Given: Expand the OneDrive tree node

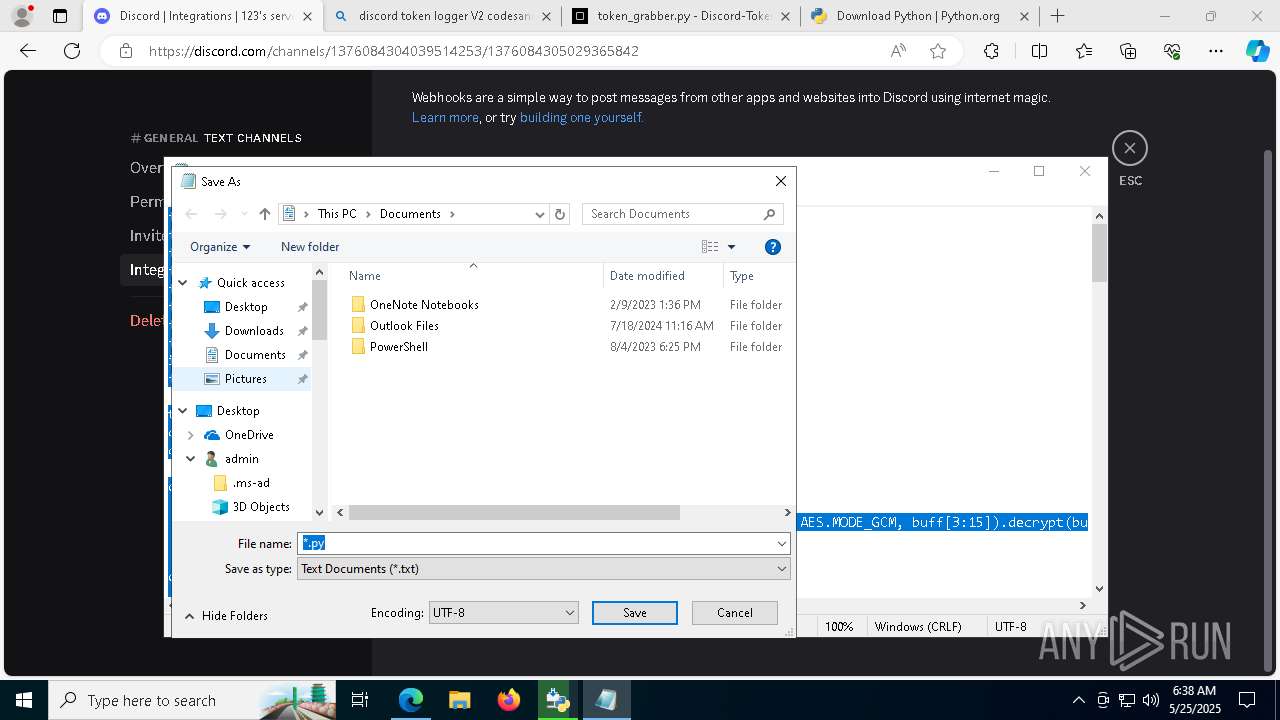Looking at the screenshot, I should click(x=190, y=435).
